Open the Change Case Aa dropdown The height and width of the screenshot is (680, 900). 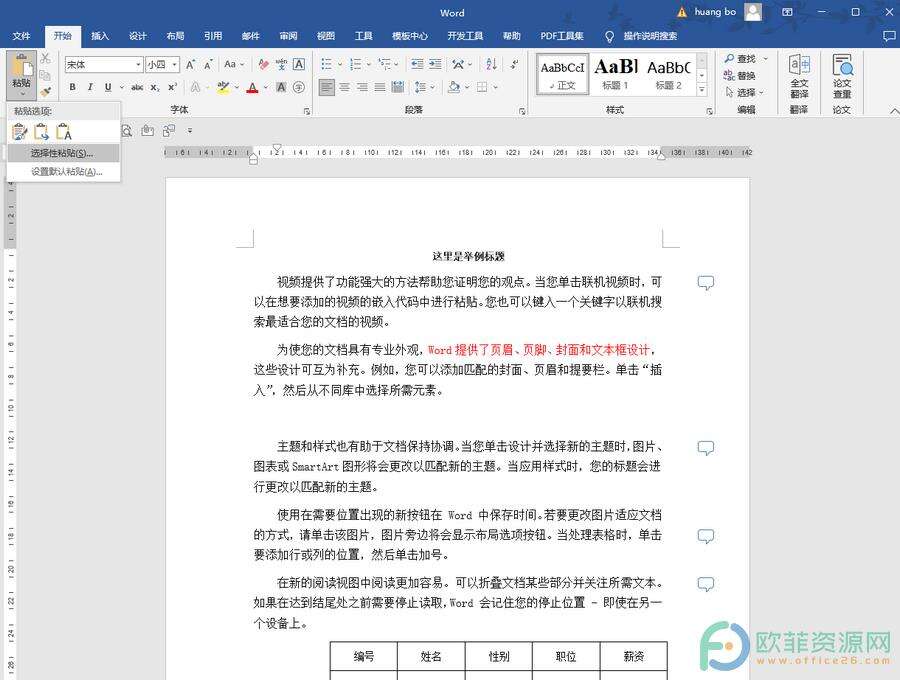[x=234, y=64]
